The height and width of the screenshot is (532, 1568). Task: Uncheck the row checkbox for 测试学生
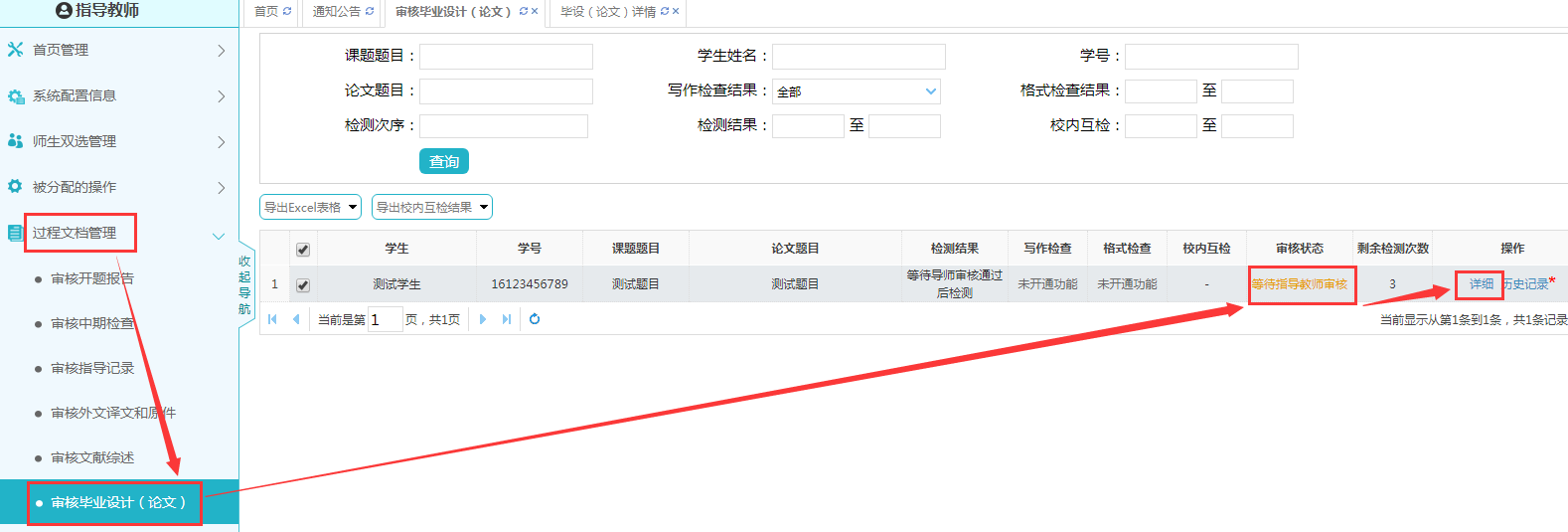pyautogui.click(x=303, y=285)
